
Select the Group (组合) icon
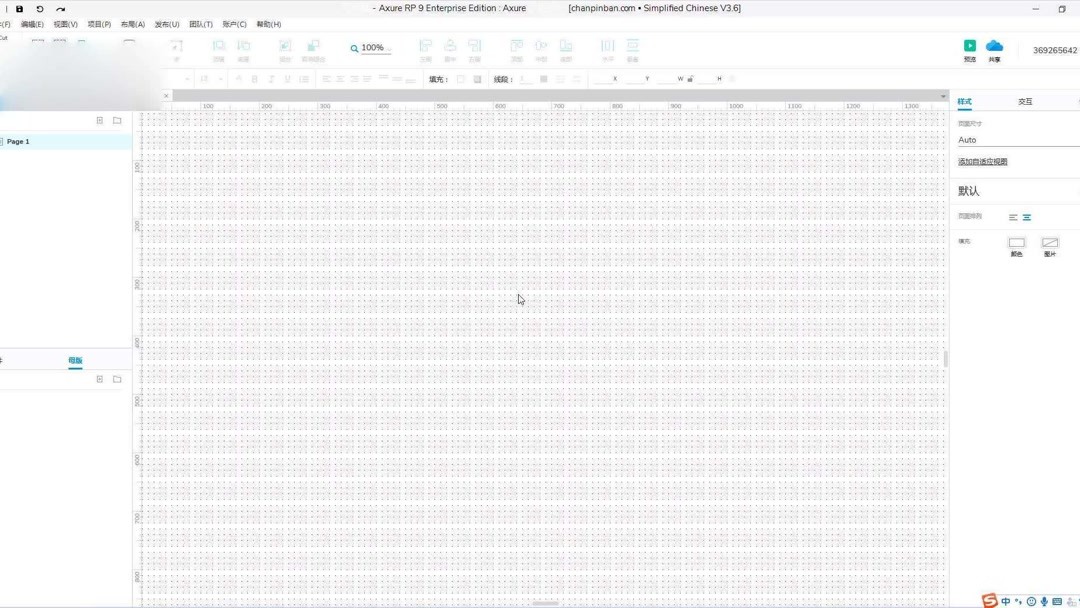[x=284, y=47]
